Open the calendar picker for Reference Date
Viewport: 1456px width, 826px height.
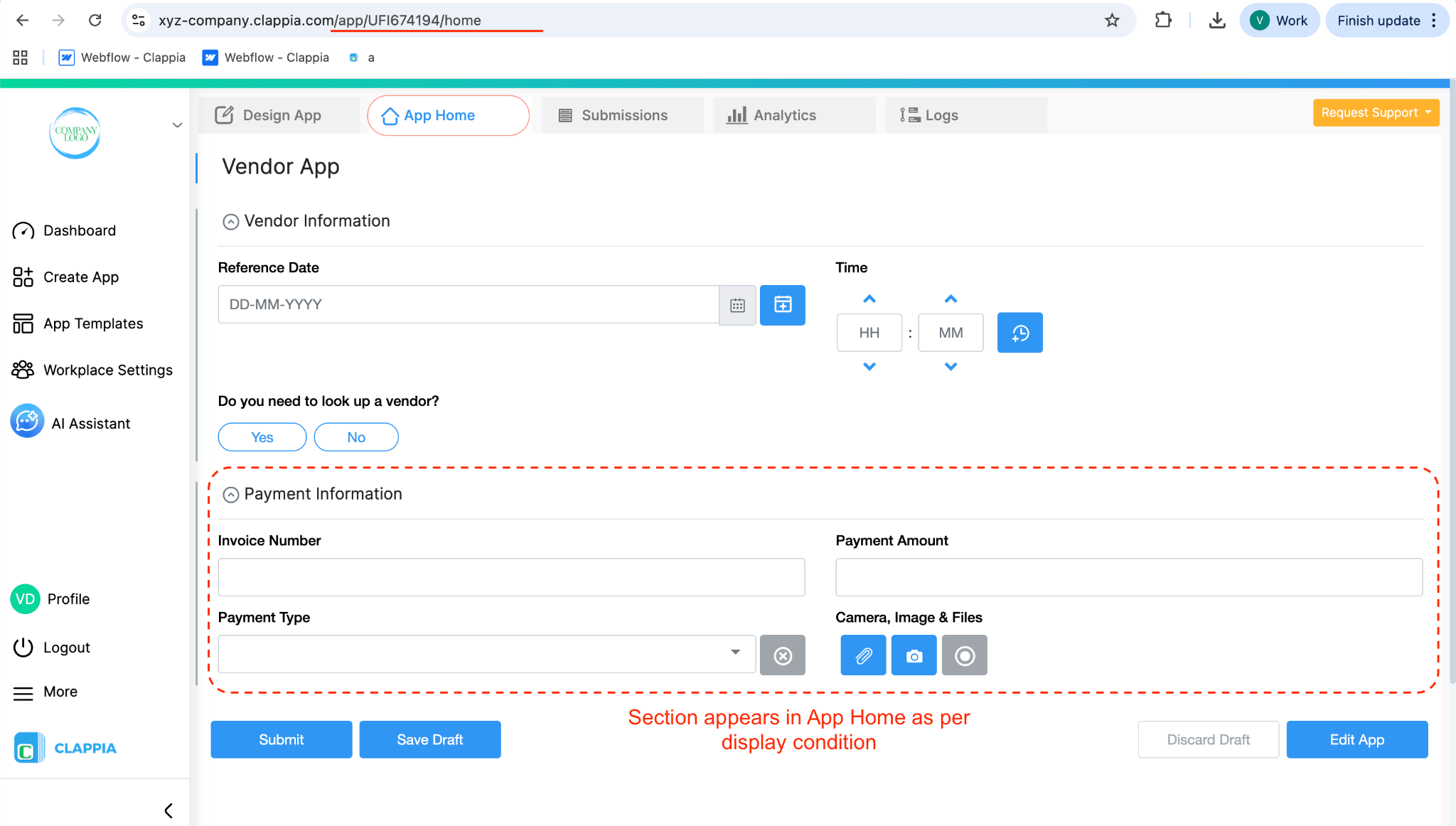[737, 305]
